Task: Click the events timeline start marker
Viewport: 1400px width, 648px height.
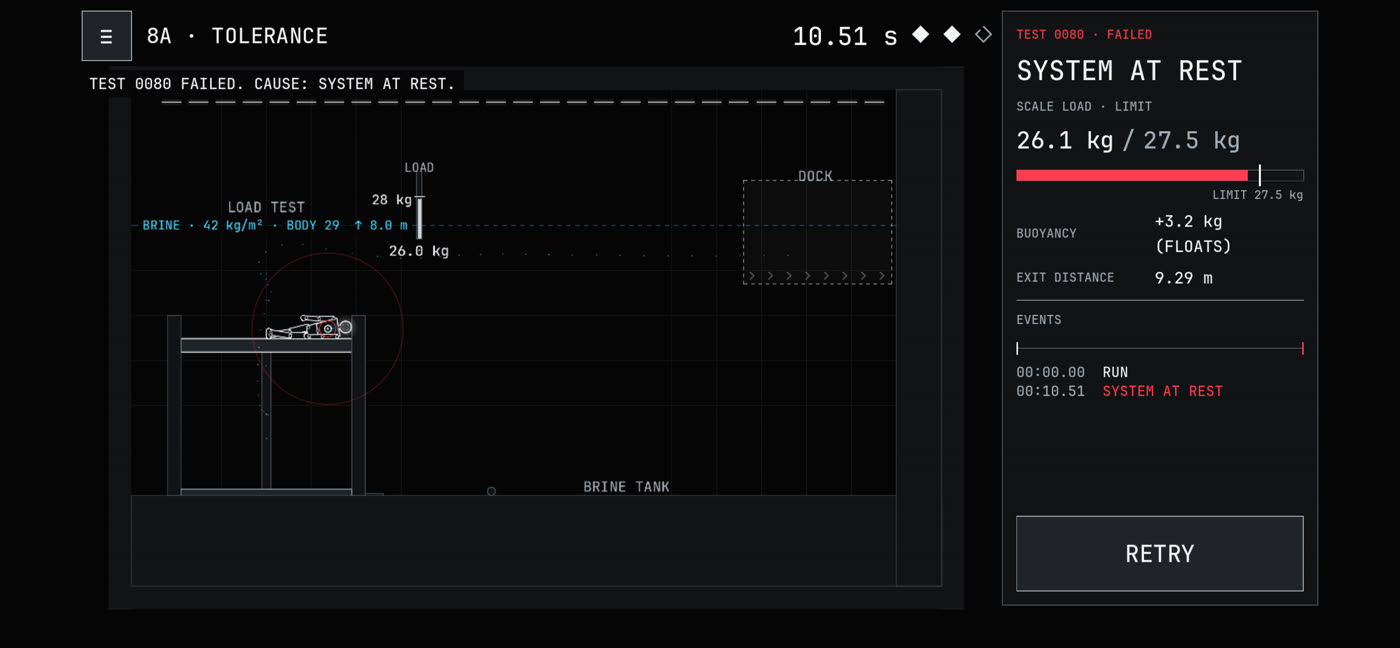Action: point(1018,349)
